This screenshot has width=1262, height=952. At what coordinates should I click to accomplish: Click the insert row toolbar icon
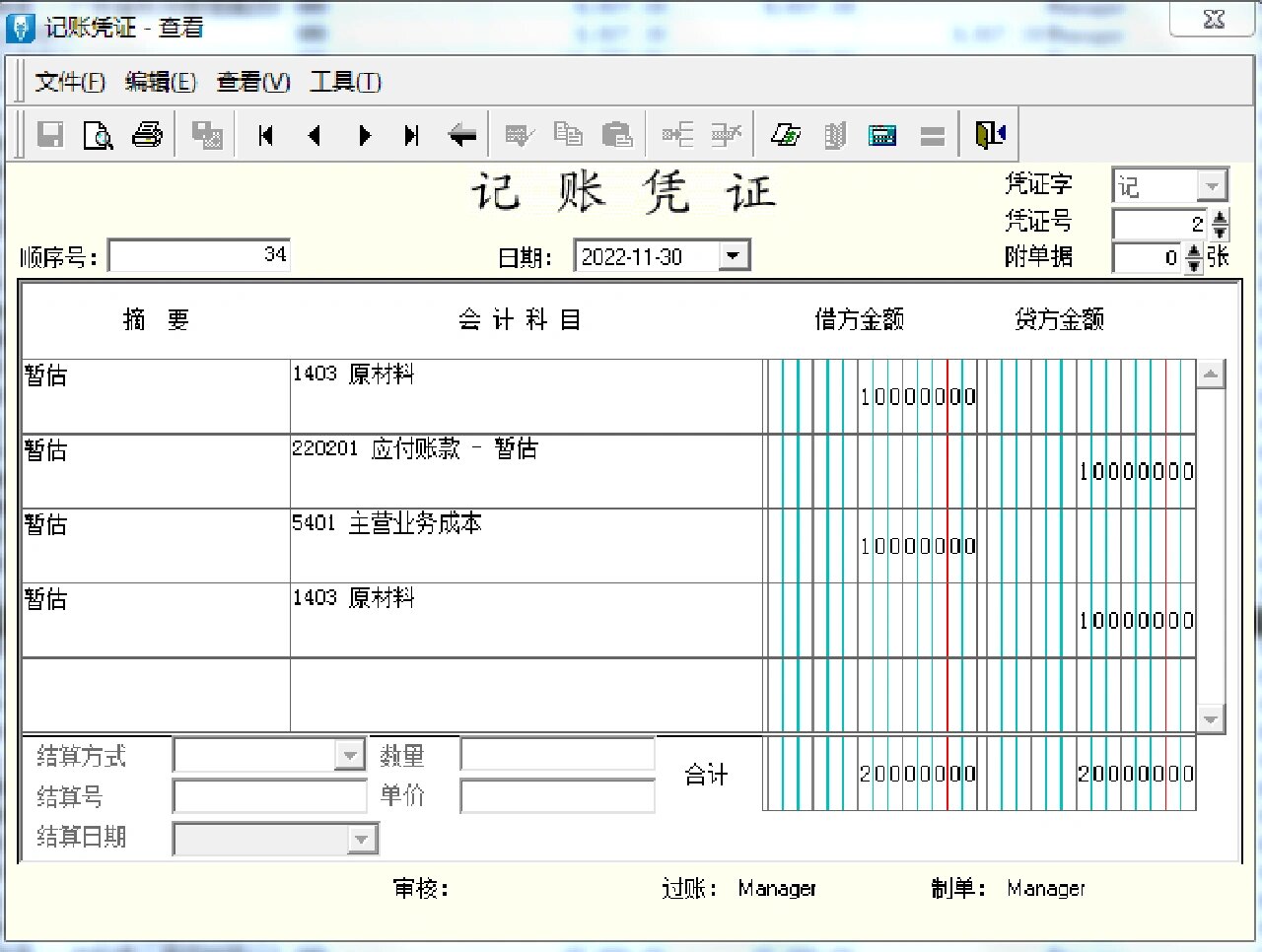[x=677, y=134]
